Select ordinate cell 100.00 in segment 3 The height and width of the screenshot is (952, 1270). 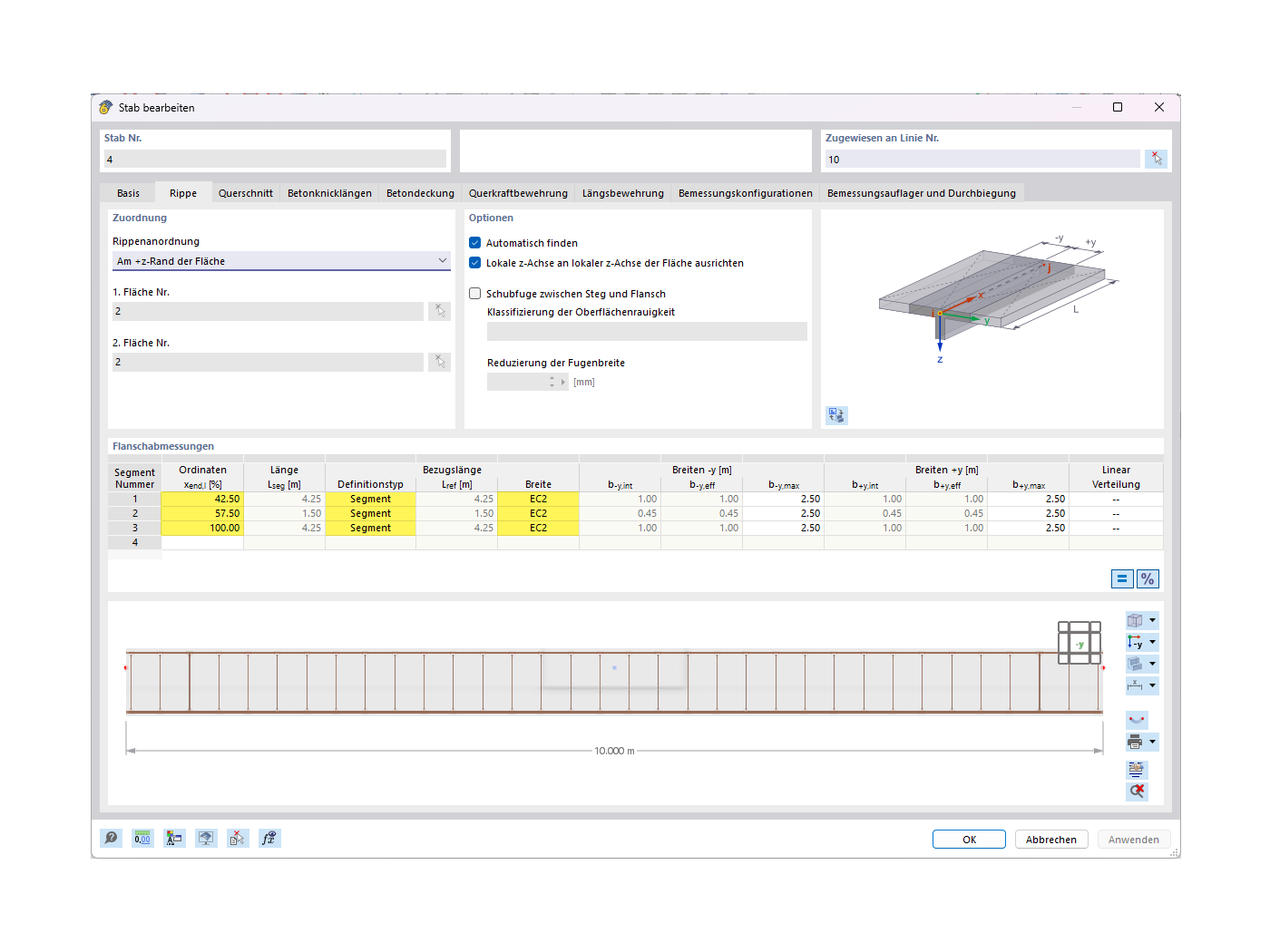click(x=202, y=528)
